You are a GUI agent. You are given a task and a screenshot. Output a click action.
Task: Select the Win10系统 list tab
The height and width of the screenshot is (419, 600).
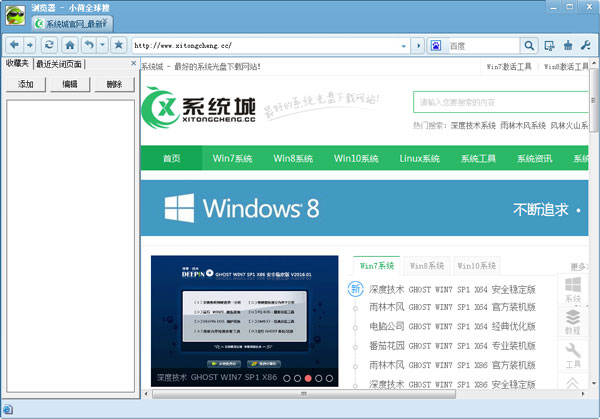coord(476,266)
